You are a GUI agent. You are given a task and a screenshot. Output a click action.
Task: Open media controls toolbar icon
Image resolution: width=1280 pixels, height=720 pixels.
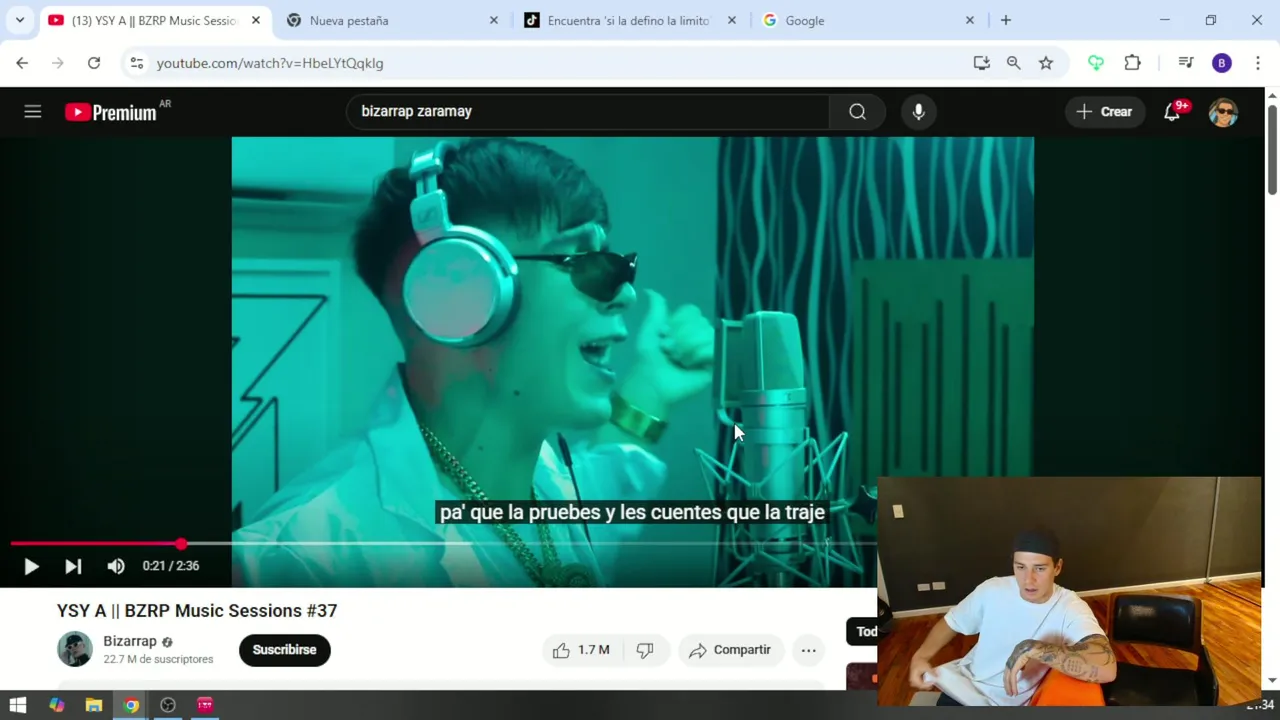point(1186,63)
